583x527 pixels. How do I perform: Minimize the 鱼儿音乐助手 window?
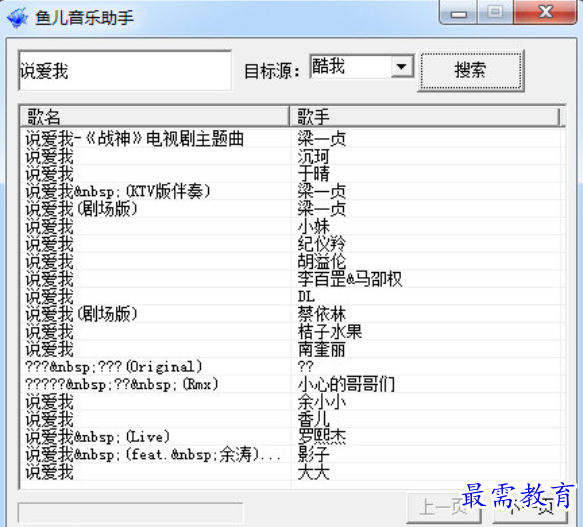click(459, 13)
